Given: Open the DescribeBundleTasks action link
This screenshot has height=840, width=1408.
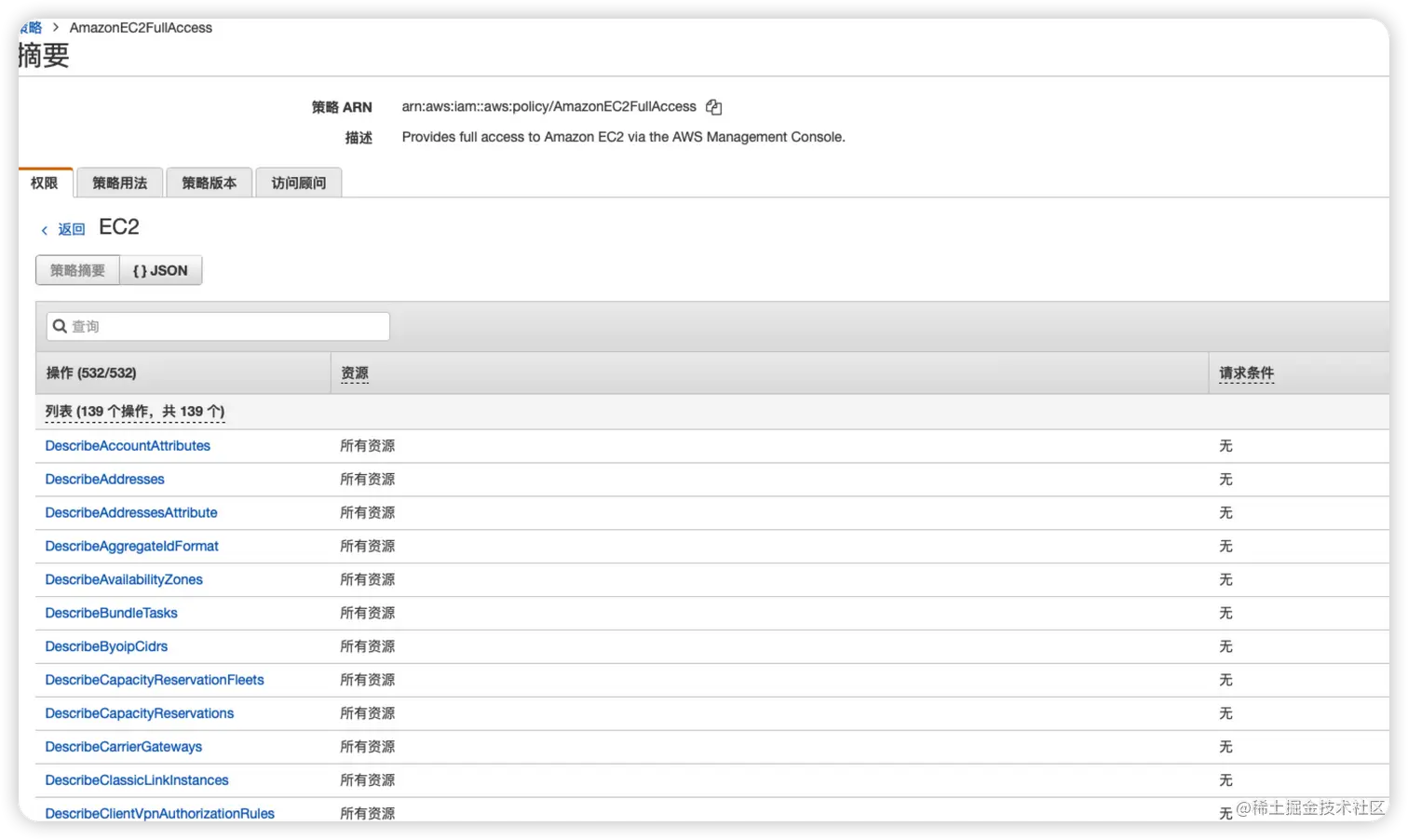Looking at the screenshot, I should (x=111, y=614).
